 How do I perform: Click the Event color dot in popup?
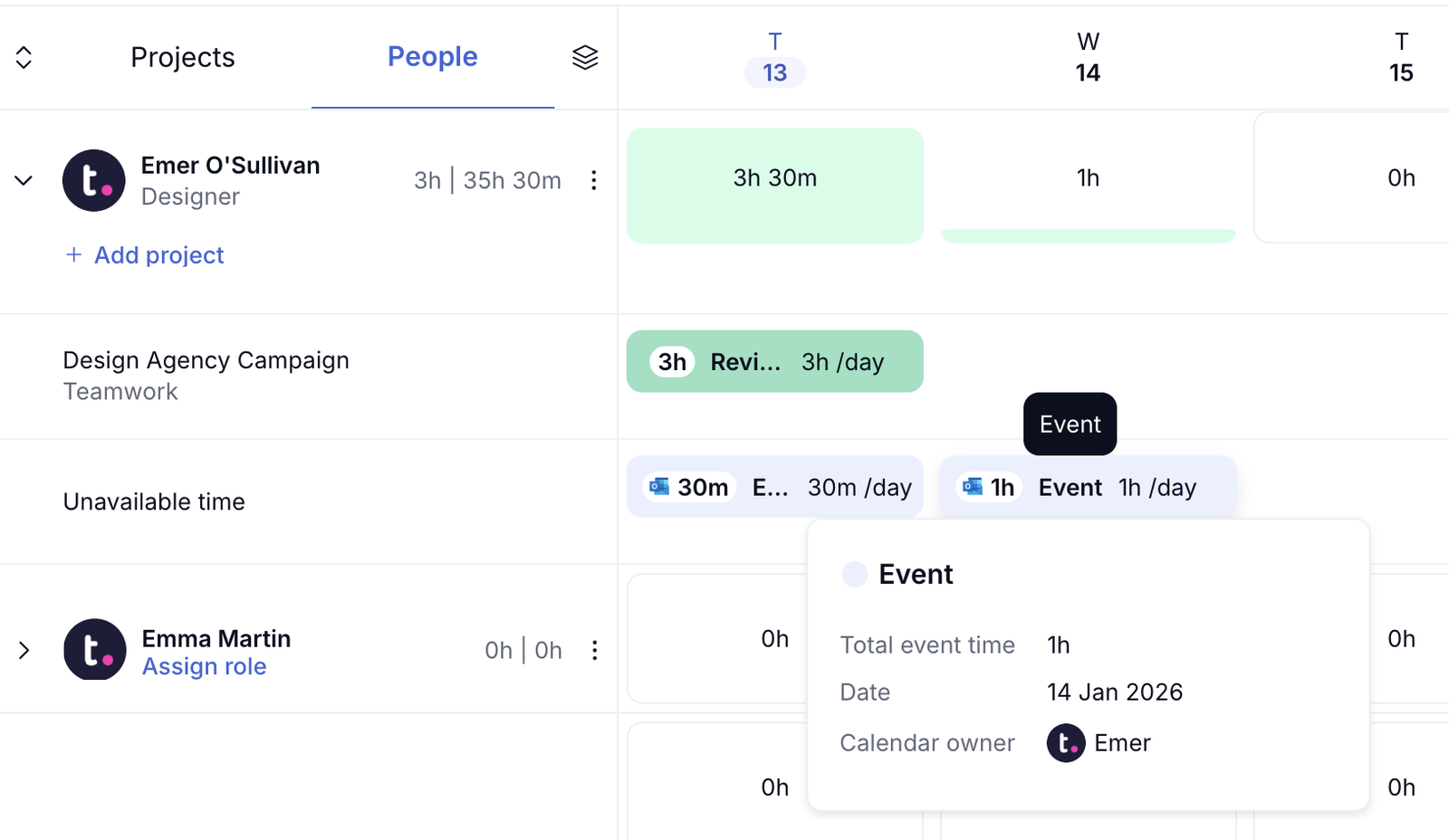coord(854,574)
